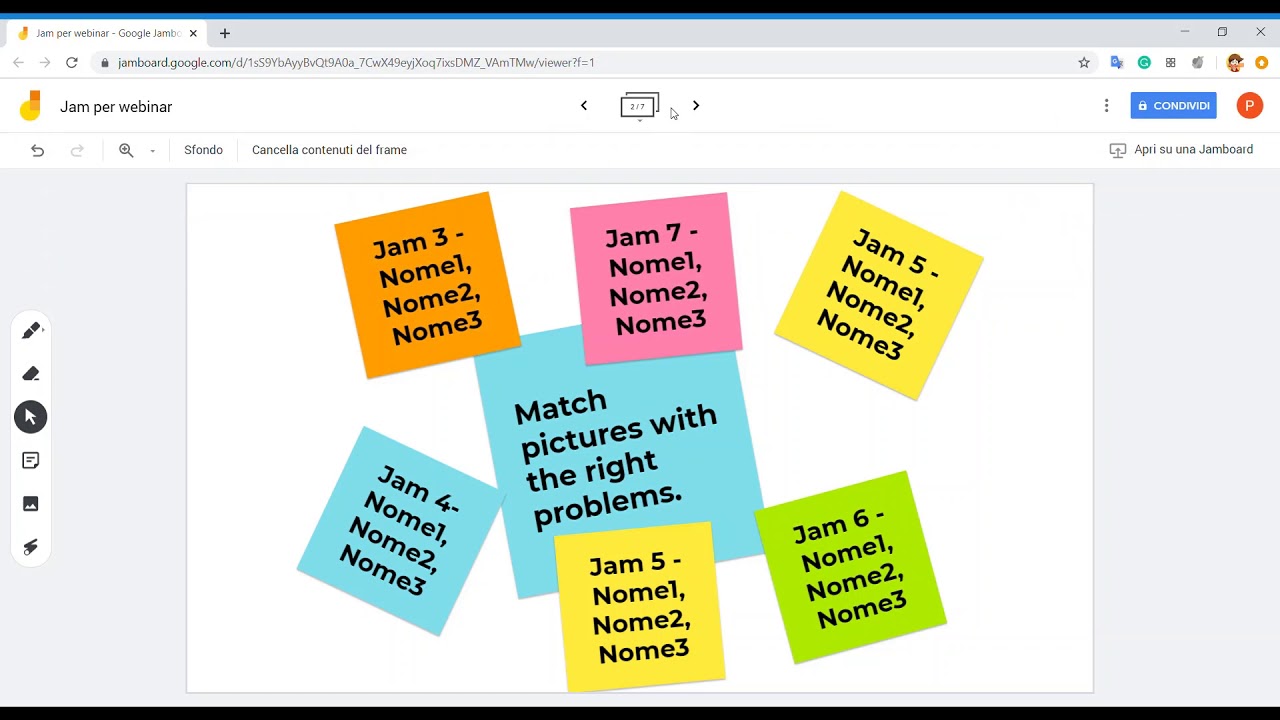
Task: Reload the browser page
Action: point(71,62)
